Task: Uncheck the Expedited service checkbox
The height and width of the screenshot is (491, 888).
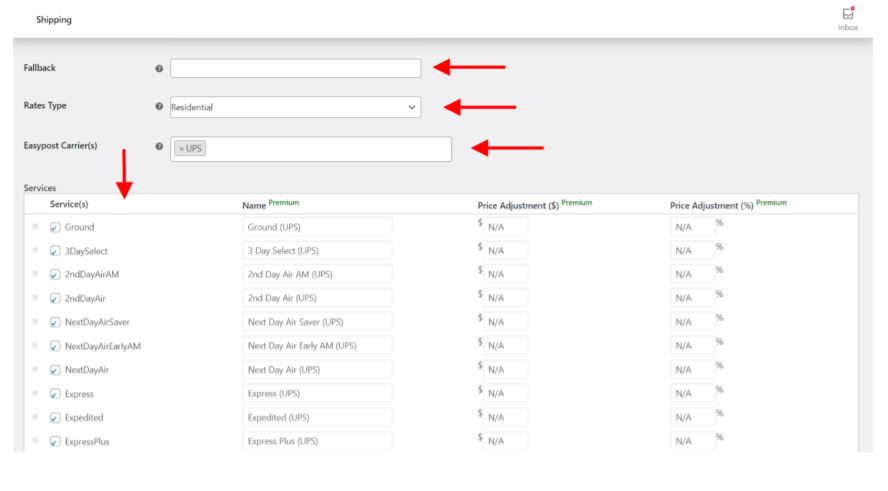Action: pos(55,418)
